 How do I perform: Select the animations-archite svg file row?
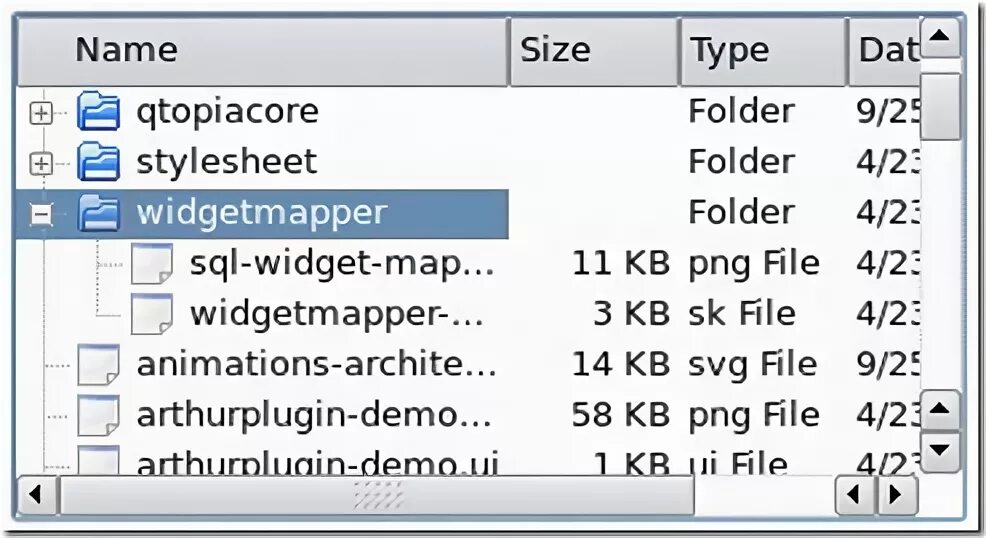pos(316,365)
